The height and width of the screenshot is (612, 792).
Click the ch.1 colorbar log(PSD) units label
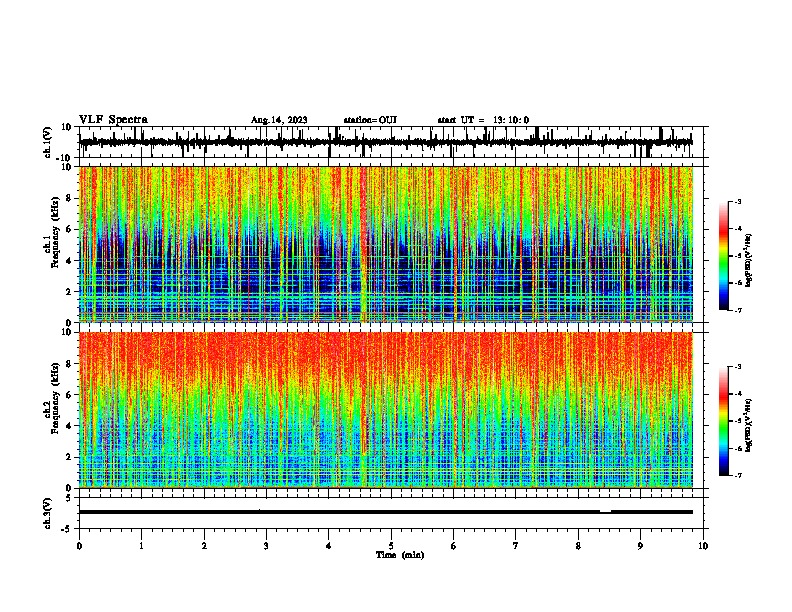click(x=749, y=261)
